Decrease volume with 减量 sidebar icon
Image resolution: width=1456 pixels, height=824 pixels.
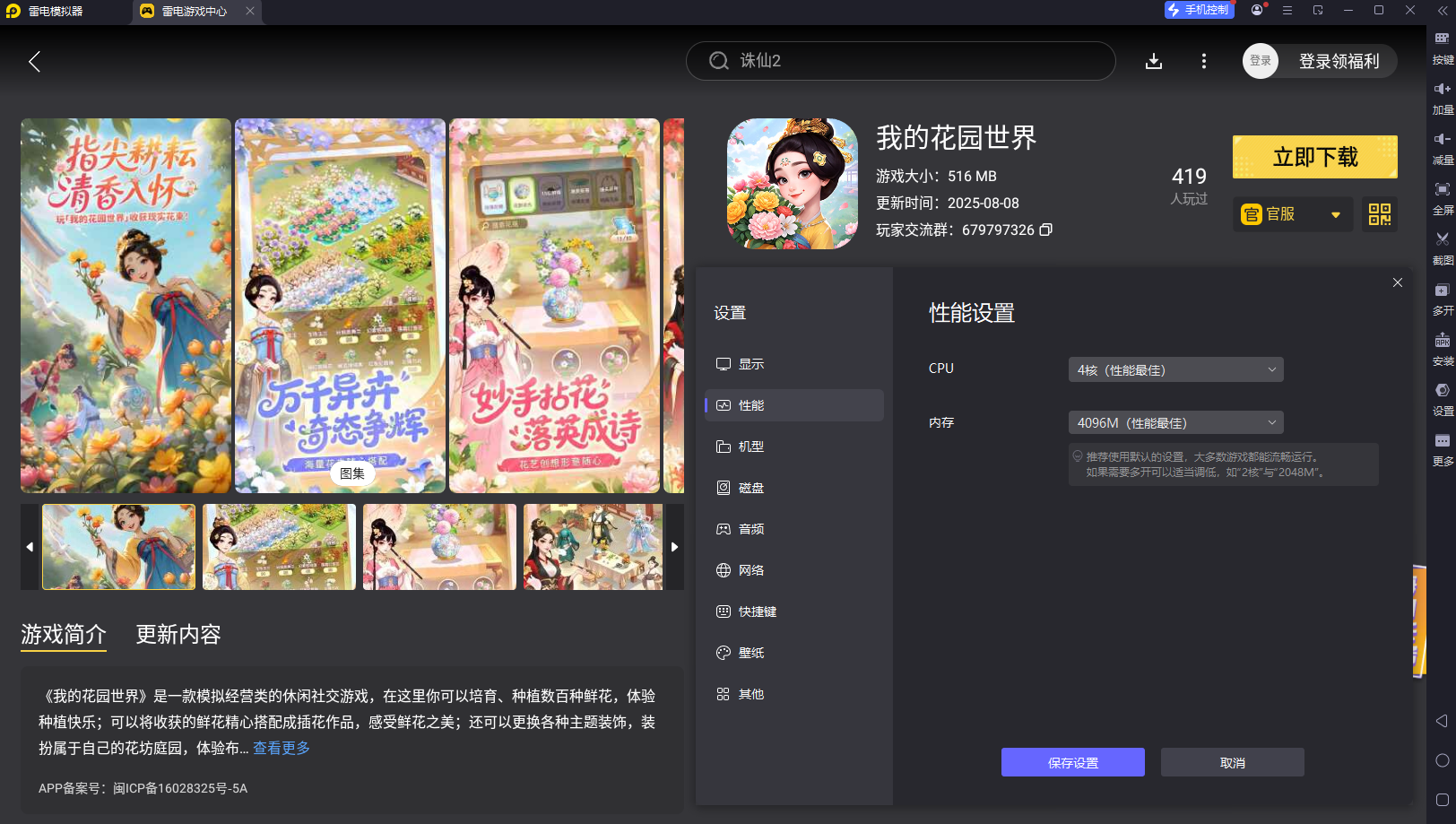click(1443, 149)
